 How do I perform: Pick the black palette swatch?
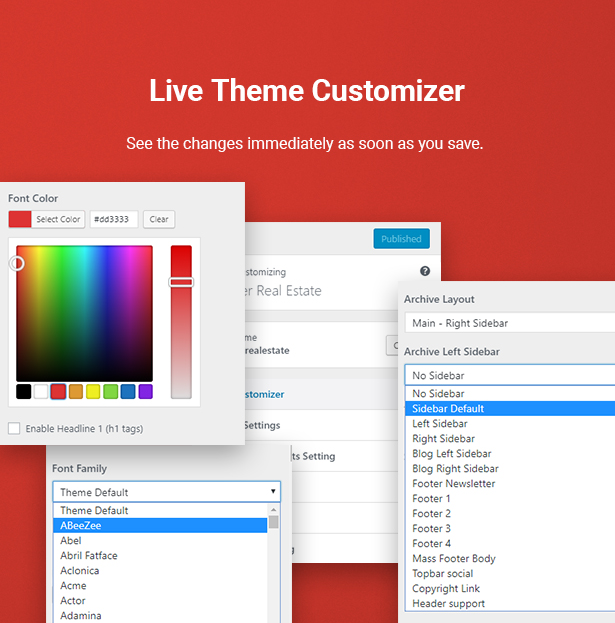tap(23, 391)
